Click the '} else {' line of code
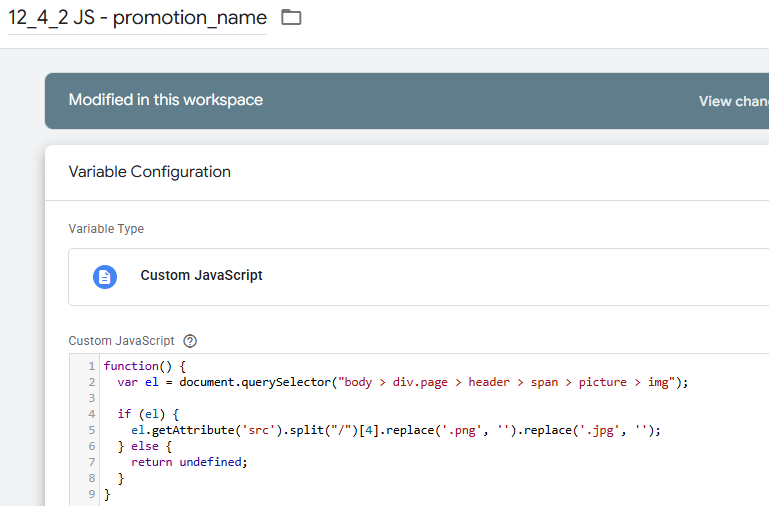769x506 pixels. (x=146, y=446)
